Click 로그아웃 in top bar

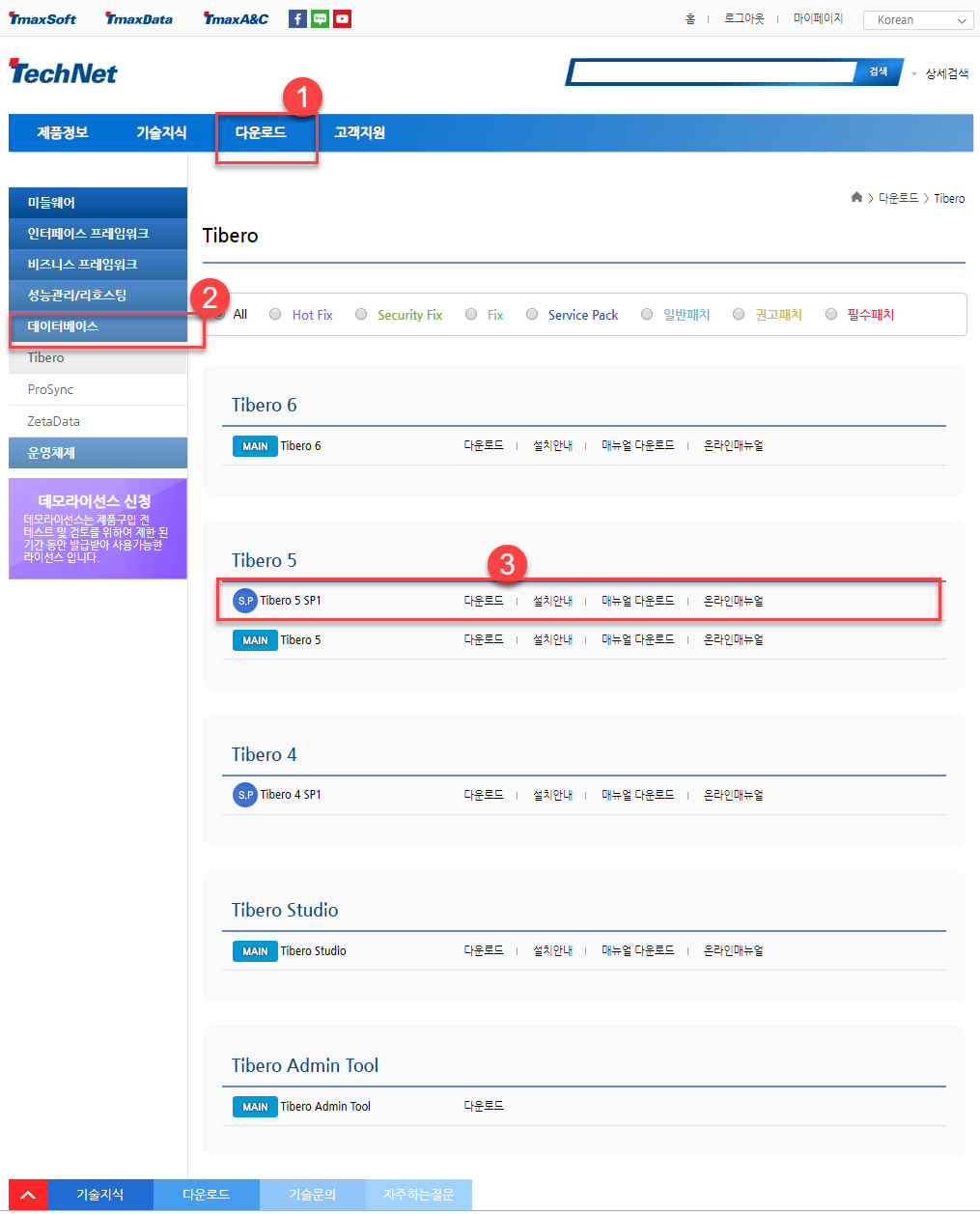(x=743, y=19)
